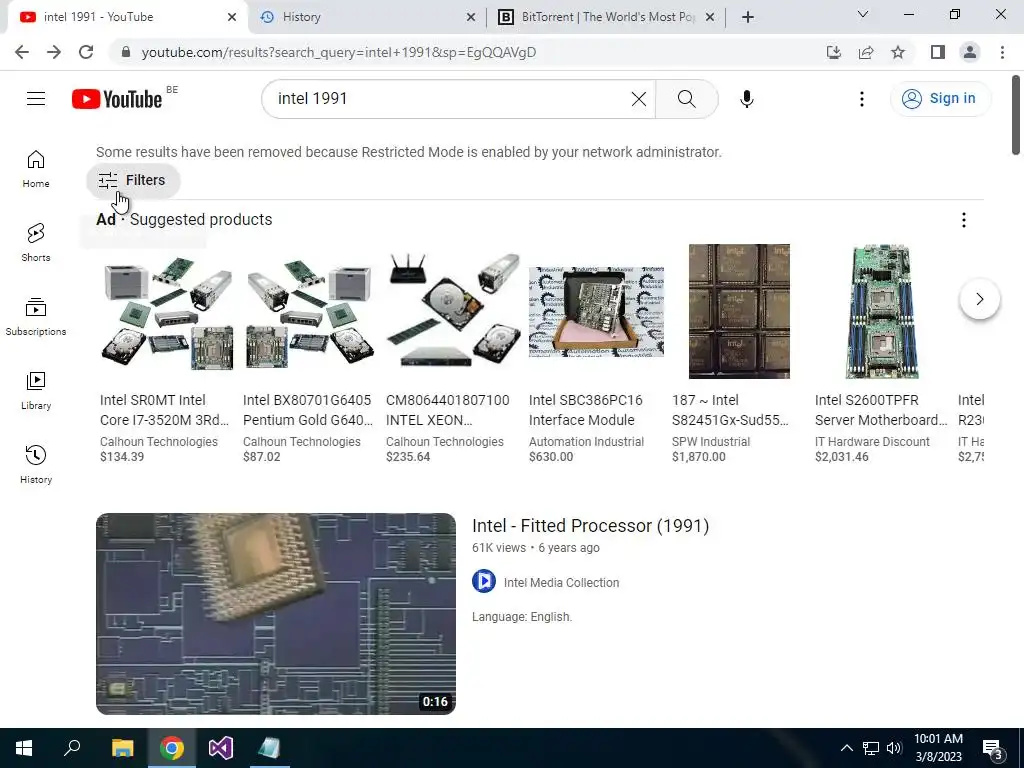Open Library in the sidebar
The image size is (1024, 768).
click(36, 391)
